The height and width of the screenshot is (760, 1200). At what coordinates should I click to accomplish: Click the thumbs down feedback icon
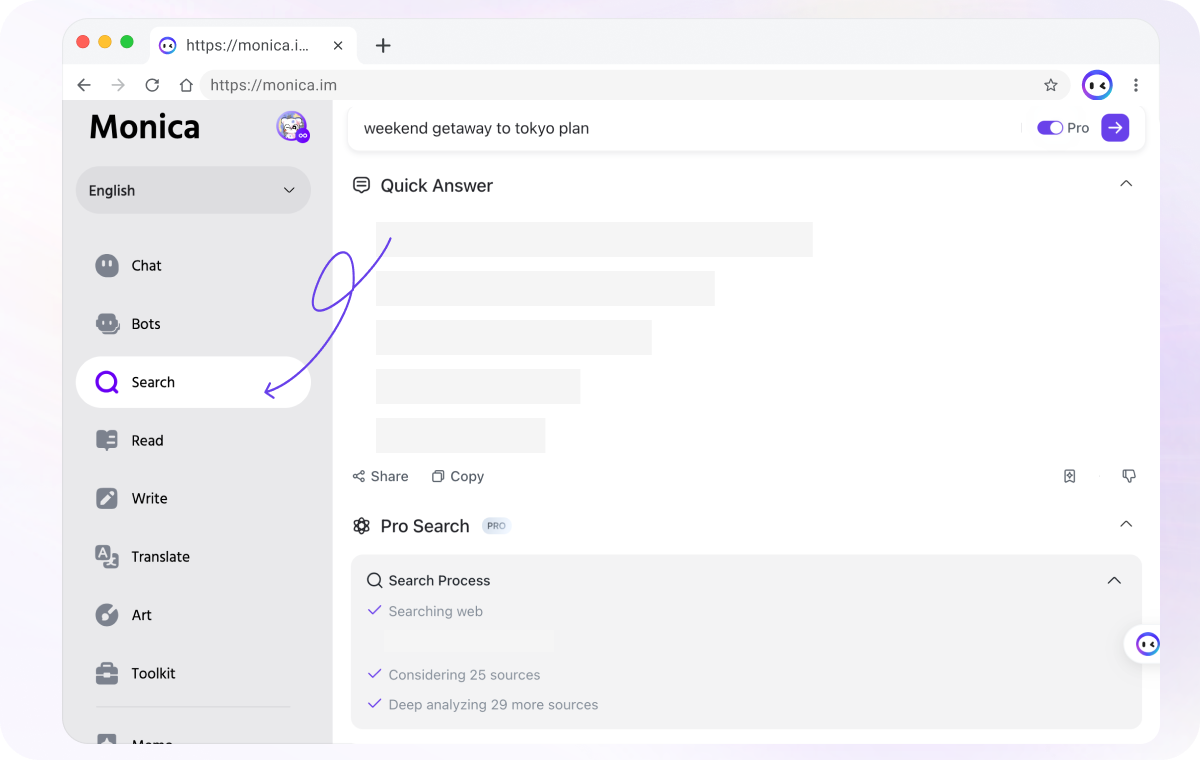(x=1129, y=476)
